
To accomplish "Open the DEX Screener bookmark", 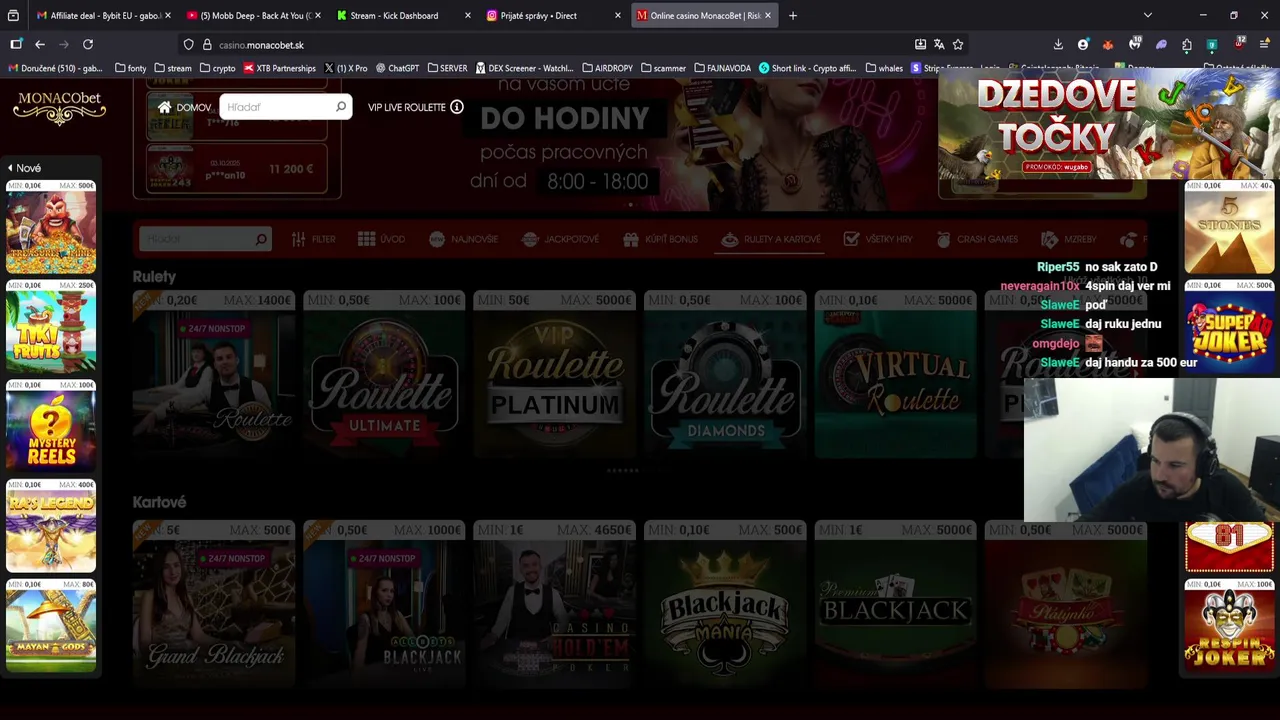I will 524,68.
